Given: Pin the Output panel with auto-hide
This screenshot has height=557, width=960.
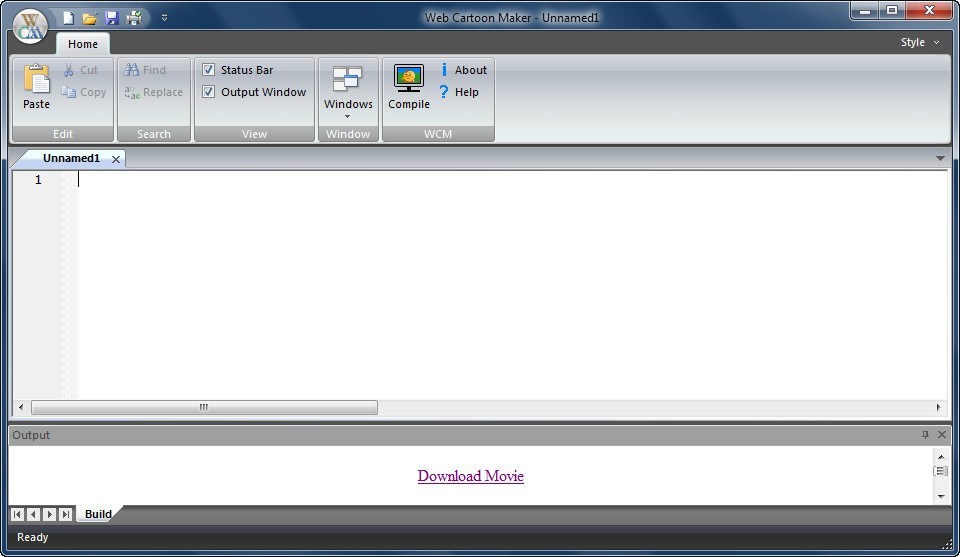Looking at the screenshot, I should tap(925, 435).
